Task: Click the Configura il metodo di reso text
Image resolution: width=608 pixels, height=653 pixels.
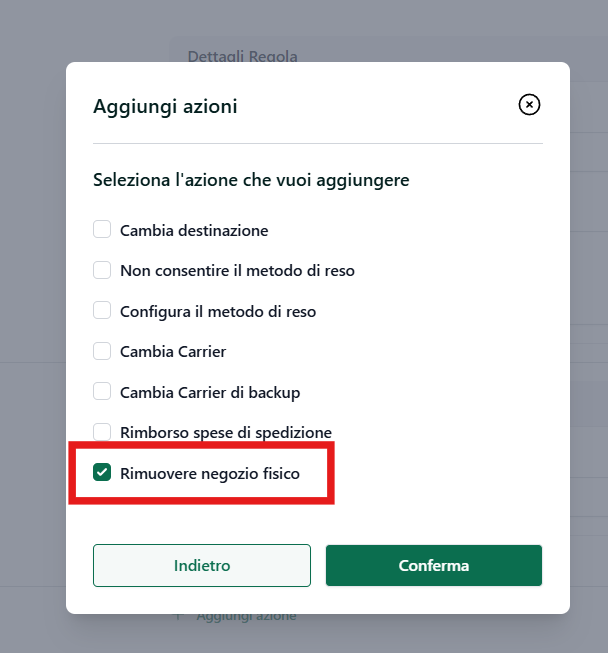Action: coord(218,312)
